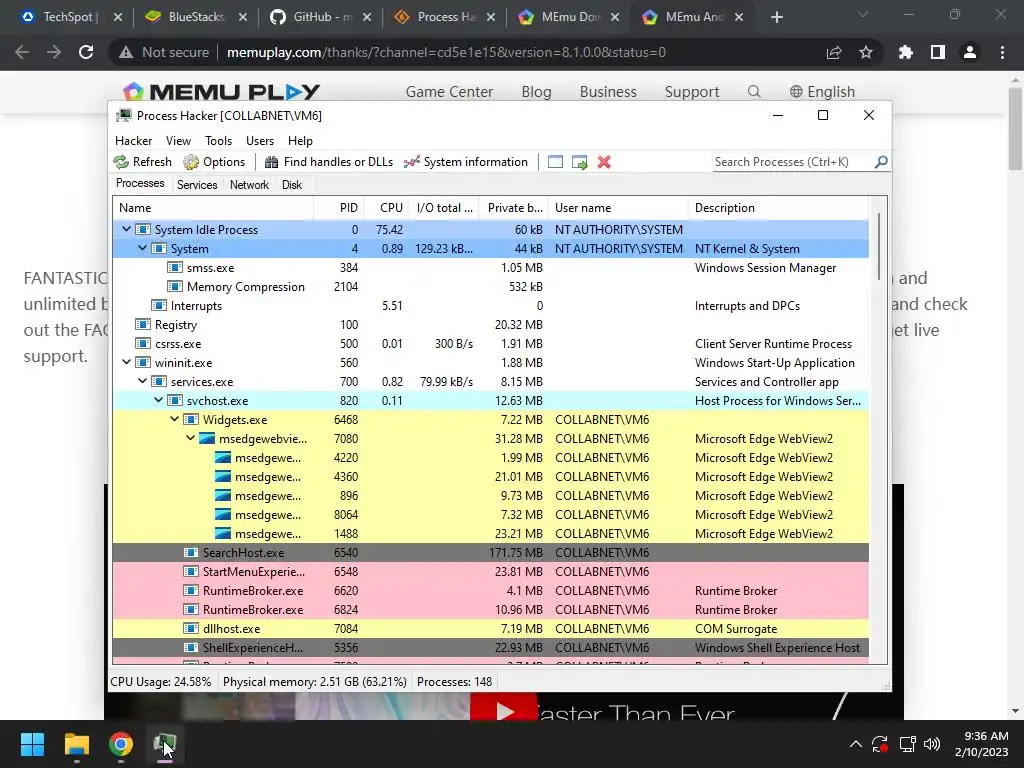The width and height of the screenshot is (1024, 768).
Task: Select msedgewebview process with PID 8064
Action: (x=490, y=515)
